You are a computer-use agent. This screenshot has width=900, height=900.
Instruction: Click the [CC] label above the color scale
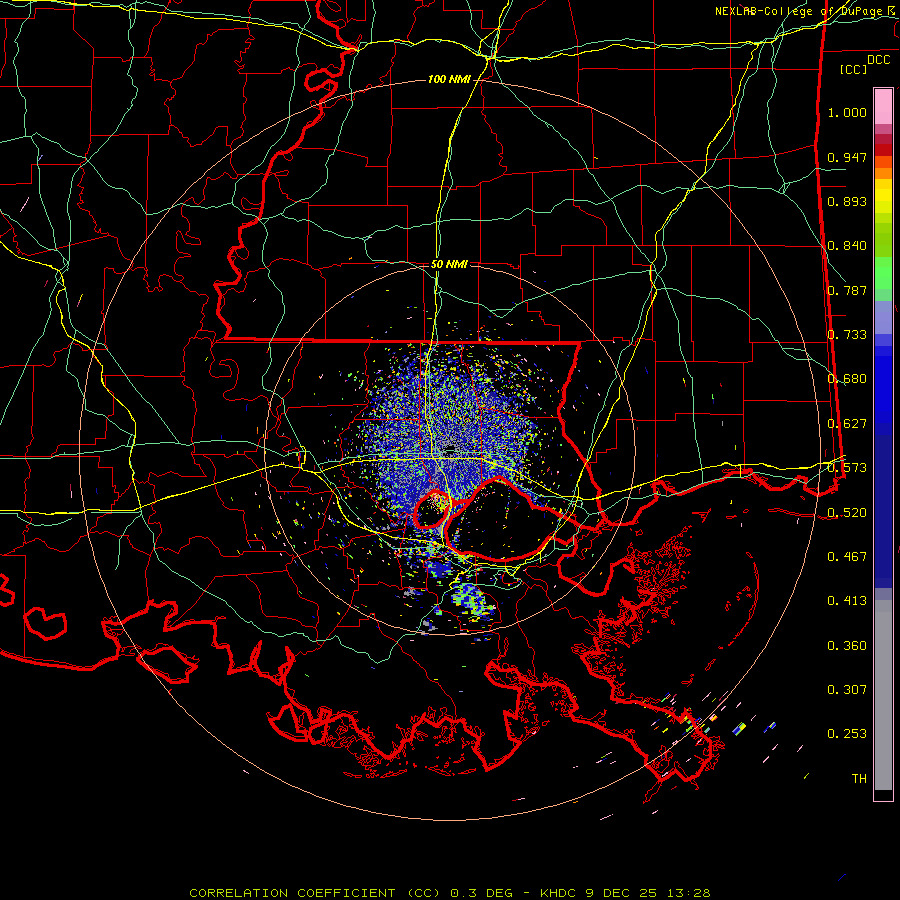tap(853, 69)
